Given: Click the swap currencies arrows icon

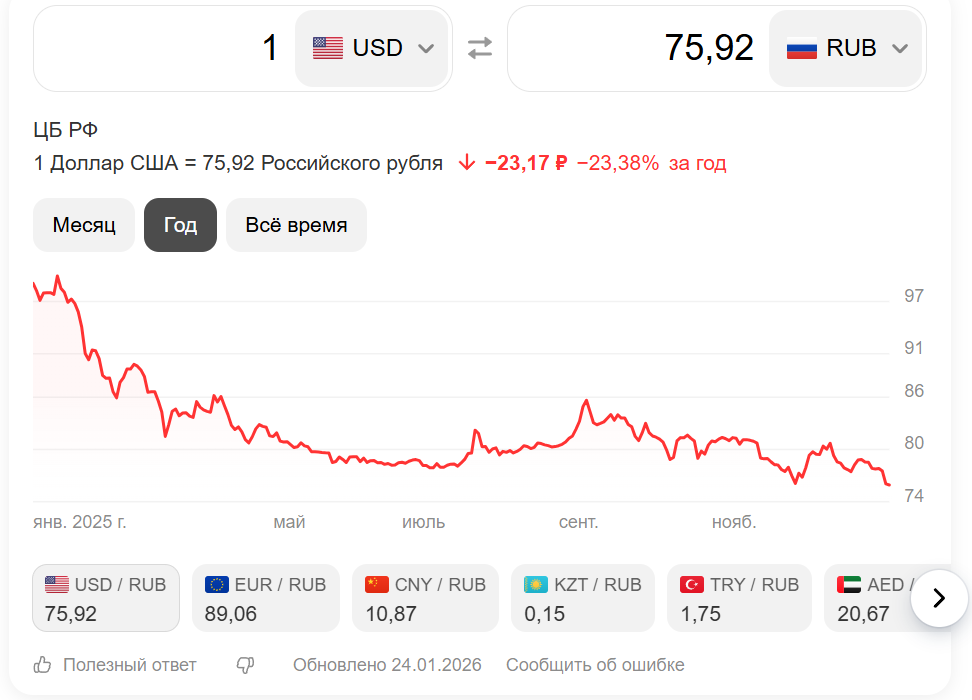Looking at the screenshot, I should click(480, 48).
